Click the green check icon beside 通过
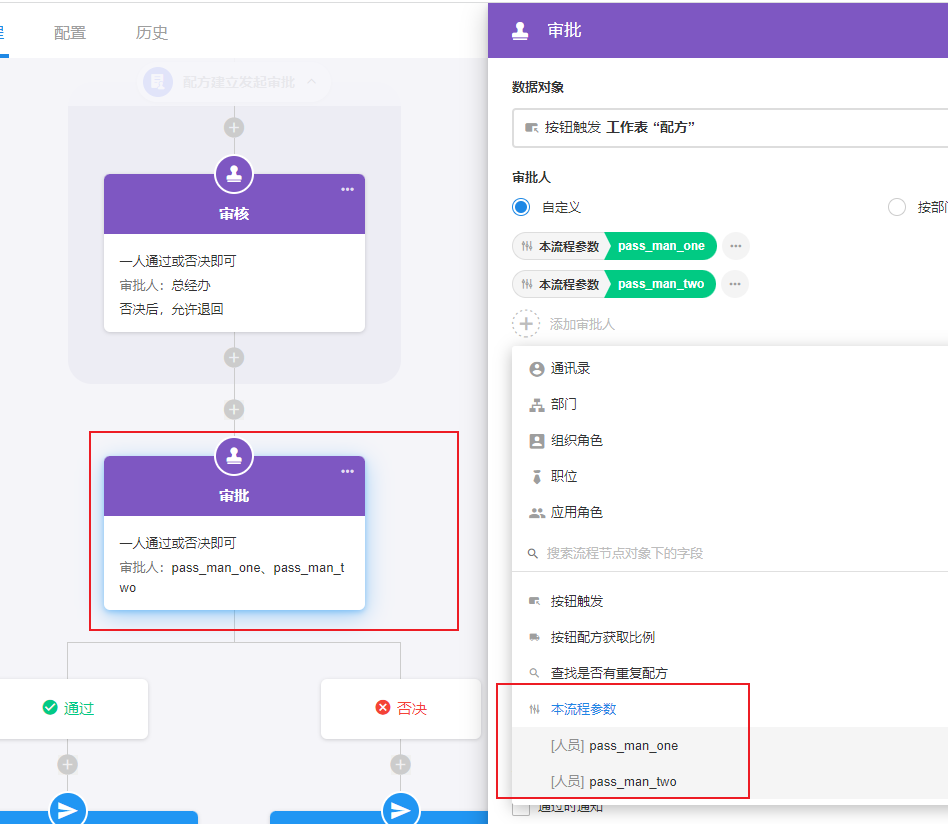The width and height of the screenshot is (948, 824). tap(50, 707)
